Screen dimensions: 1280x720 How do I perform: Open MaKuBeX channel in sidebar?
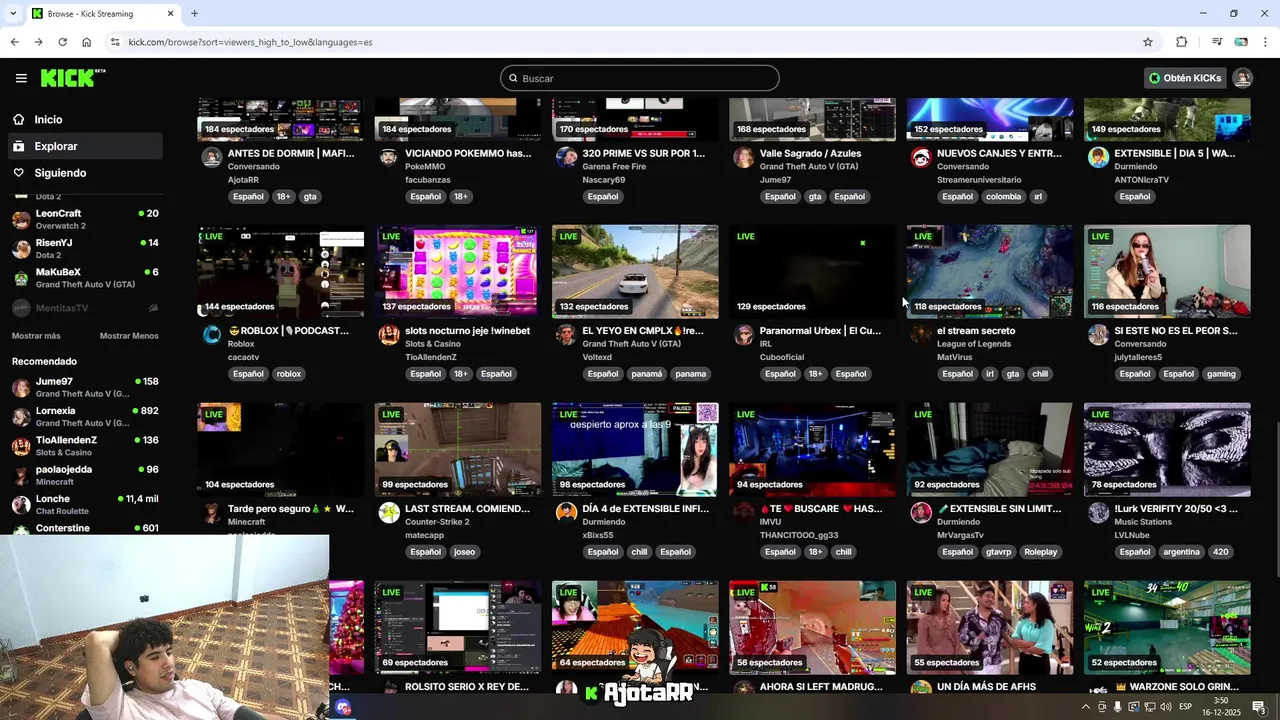(x=85, y=278)
